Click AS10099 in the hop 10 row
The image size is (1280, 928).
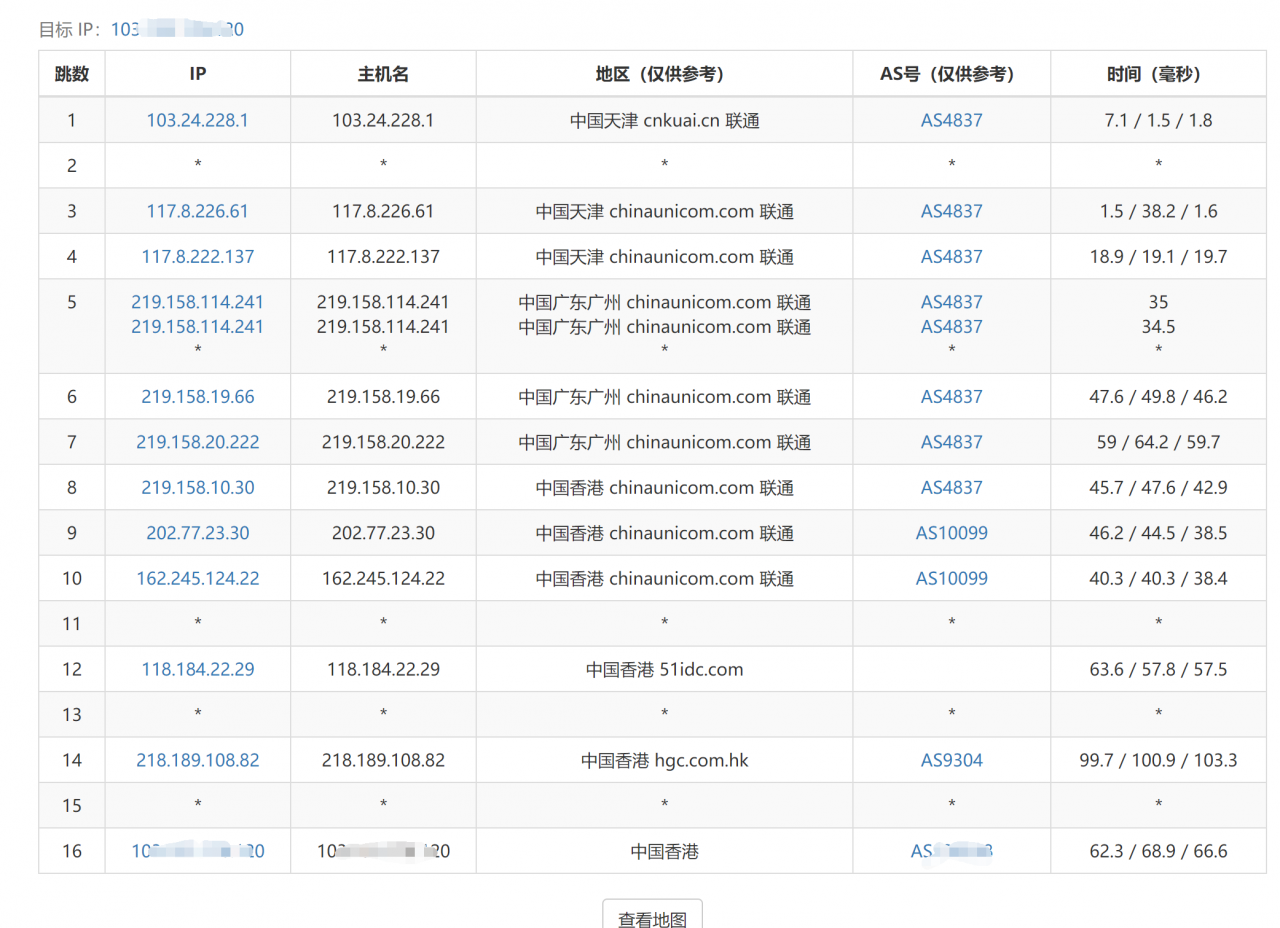point(951,578)
